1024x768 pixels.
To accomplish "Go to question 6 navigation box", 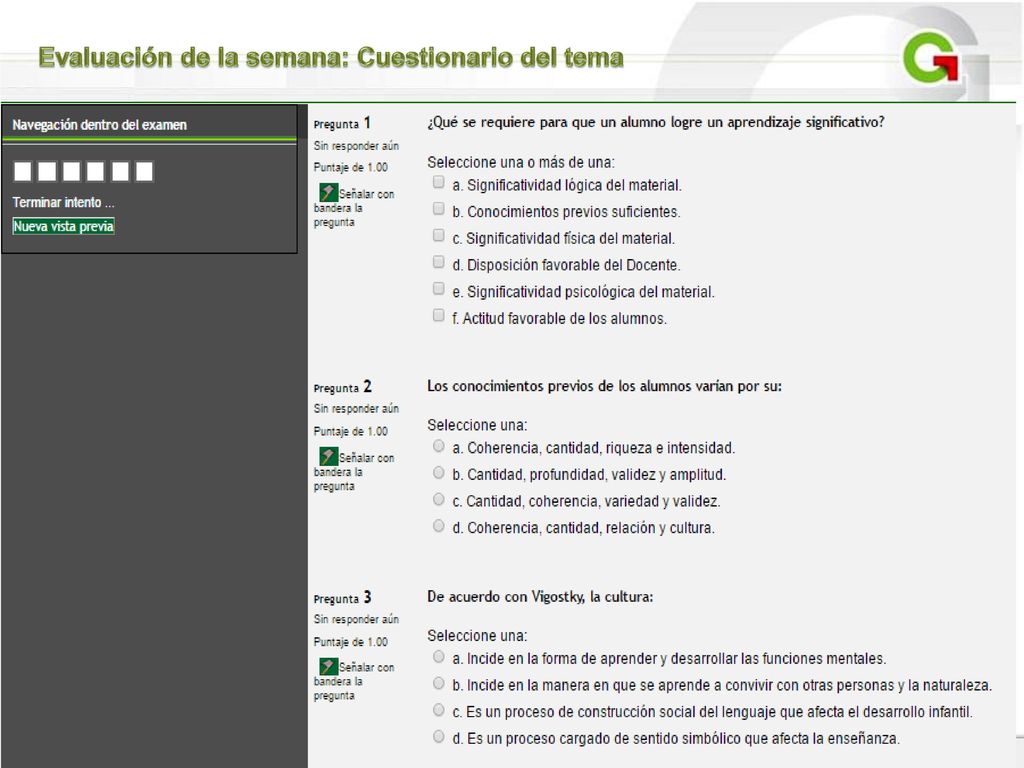I will click(x=144, y=172).
